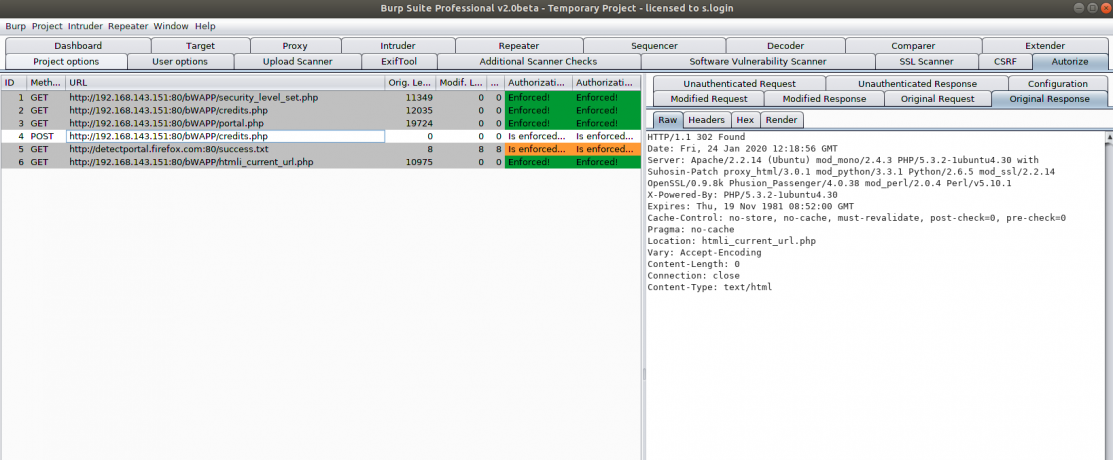Open the Help menu
The height and width of the screenshot is (460, 1113).
tap(205, 26)
